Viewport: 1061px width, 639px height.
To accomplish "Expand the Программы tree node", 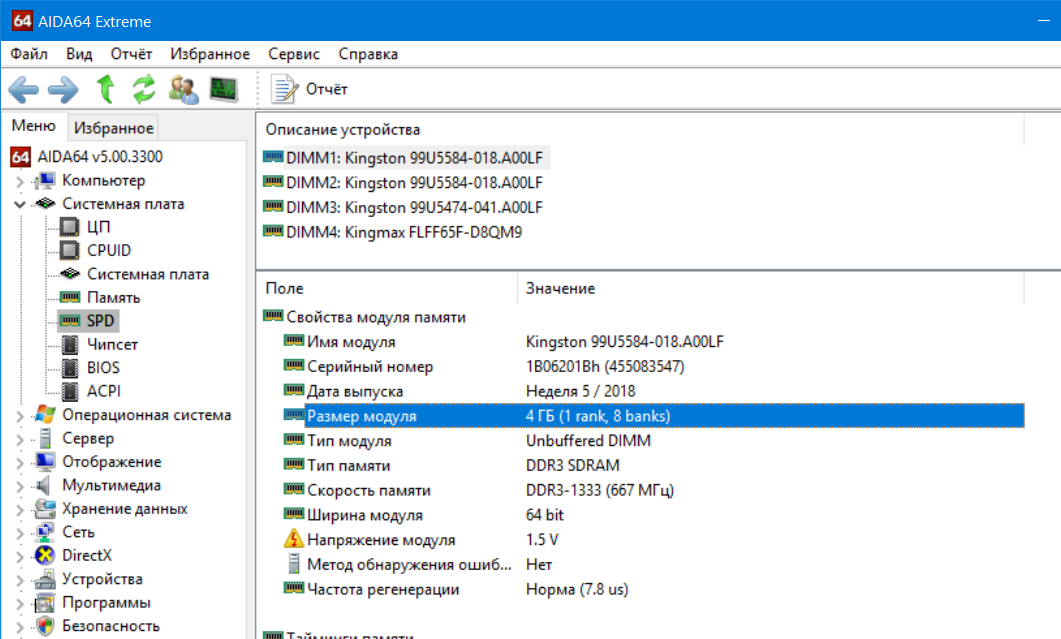I will coord(20,603).
